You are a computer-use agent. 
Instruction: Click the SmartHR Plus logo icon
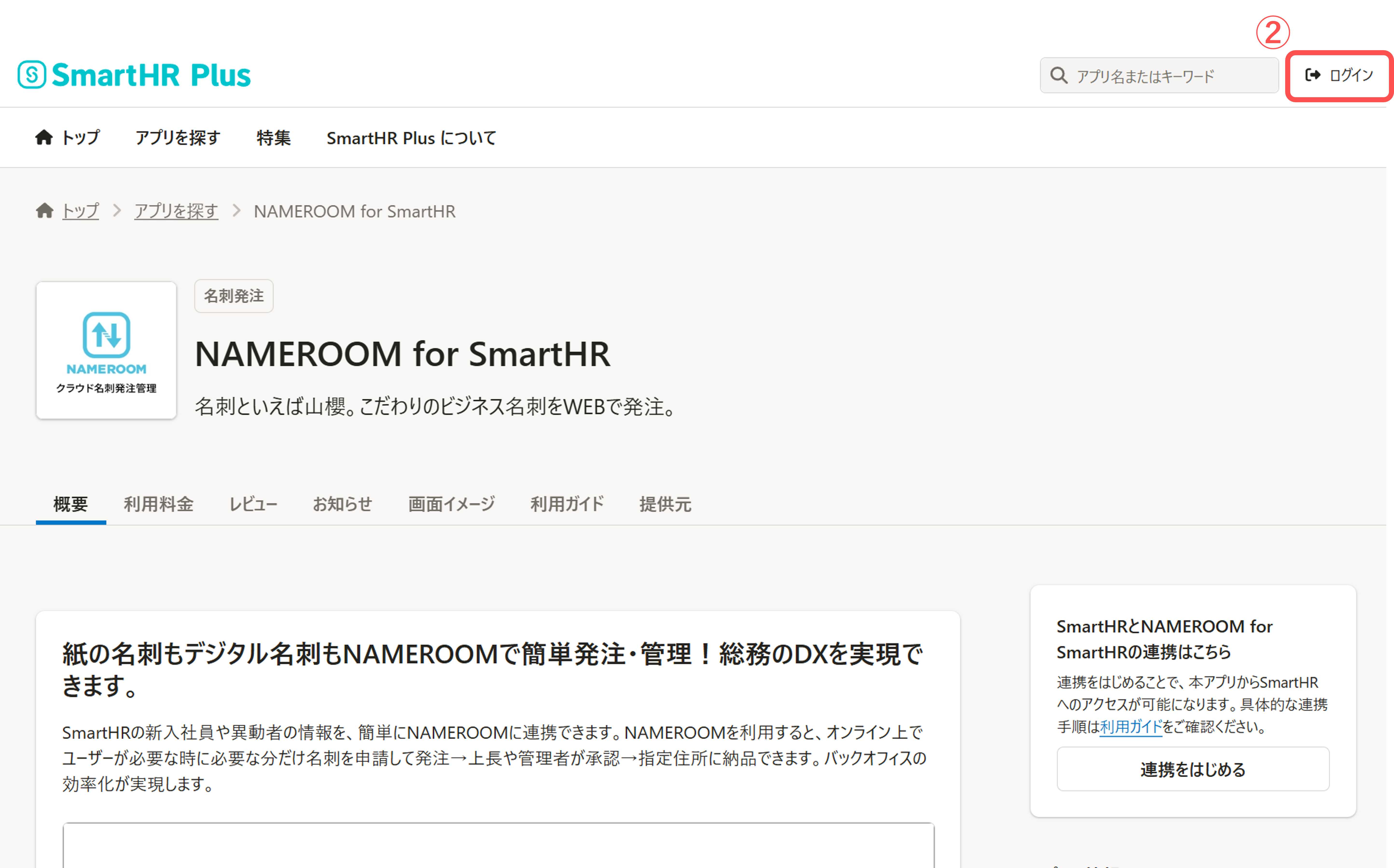click(32, 75)
